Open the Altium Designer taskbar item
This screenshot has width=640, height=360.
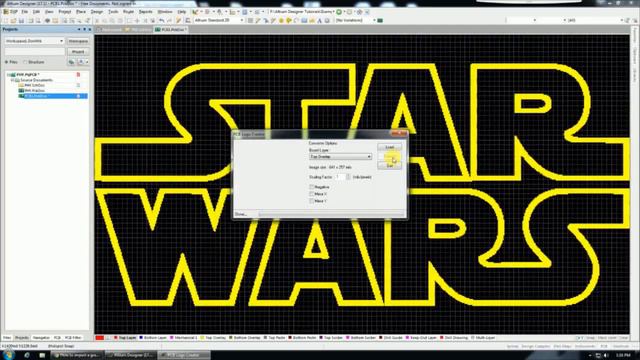(x=131, y=355)
